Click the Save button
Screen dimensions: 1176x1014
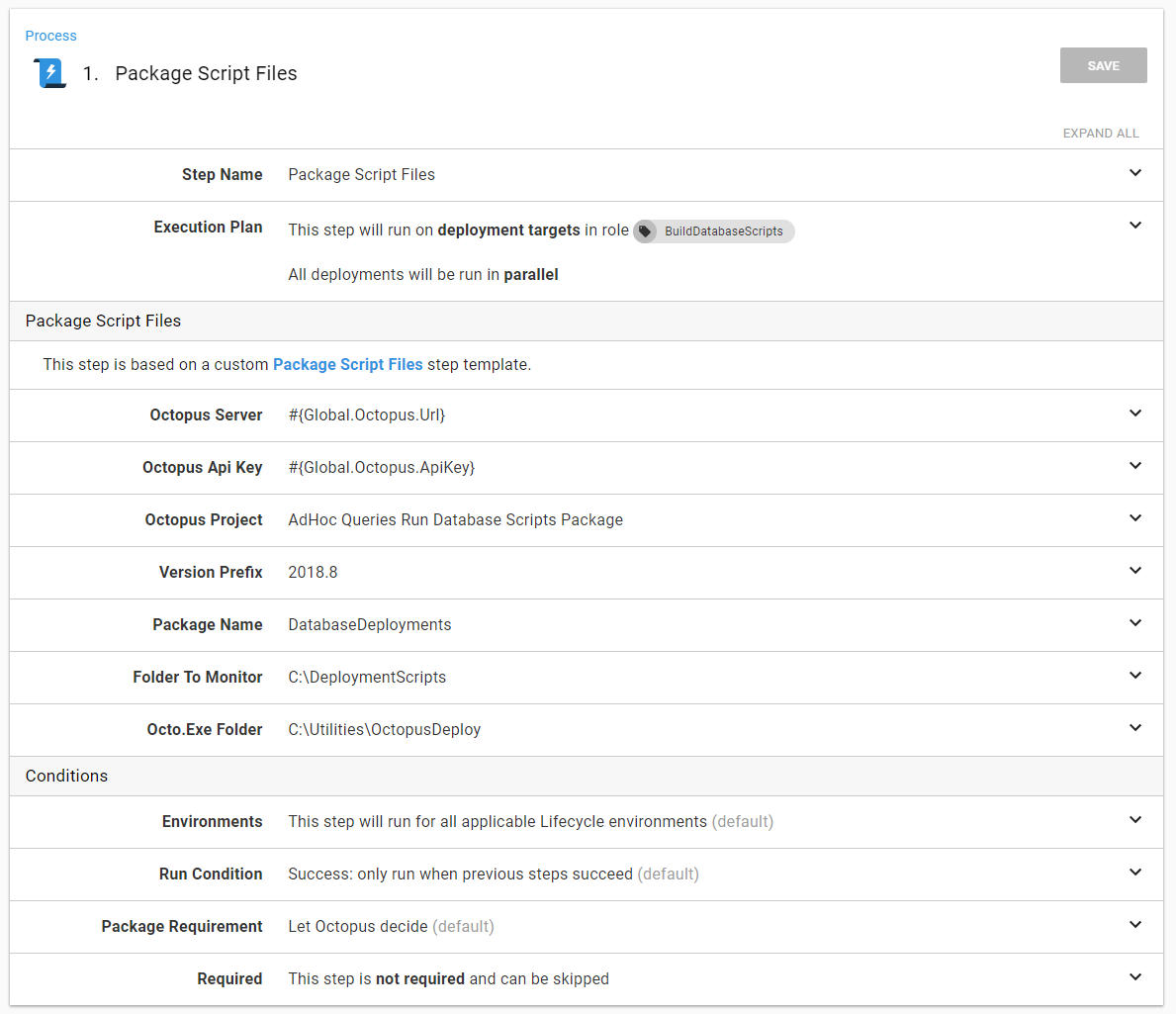pos(1103,65)
